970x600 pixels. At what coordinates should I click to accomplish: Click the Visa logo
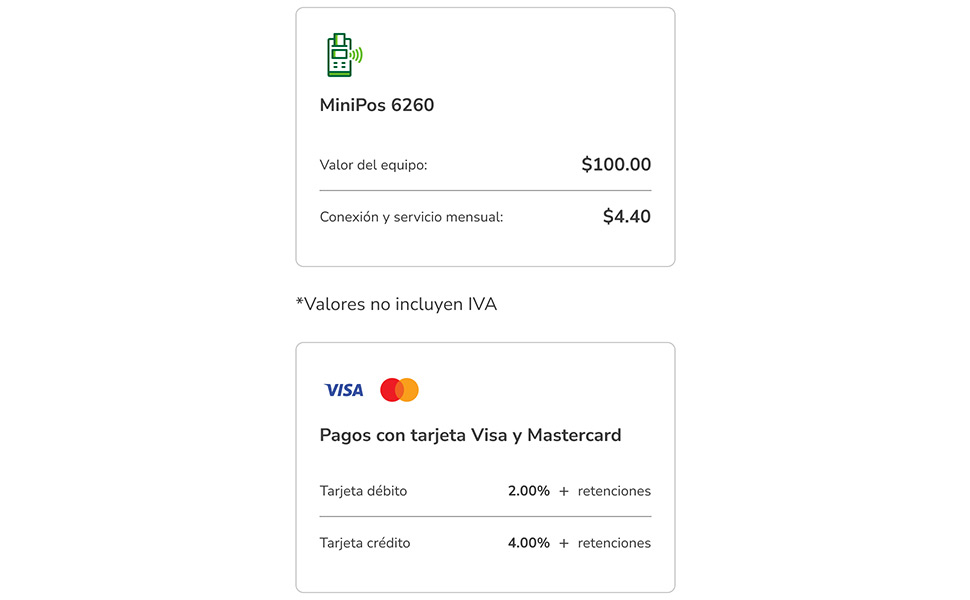tap(344, 390)
